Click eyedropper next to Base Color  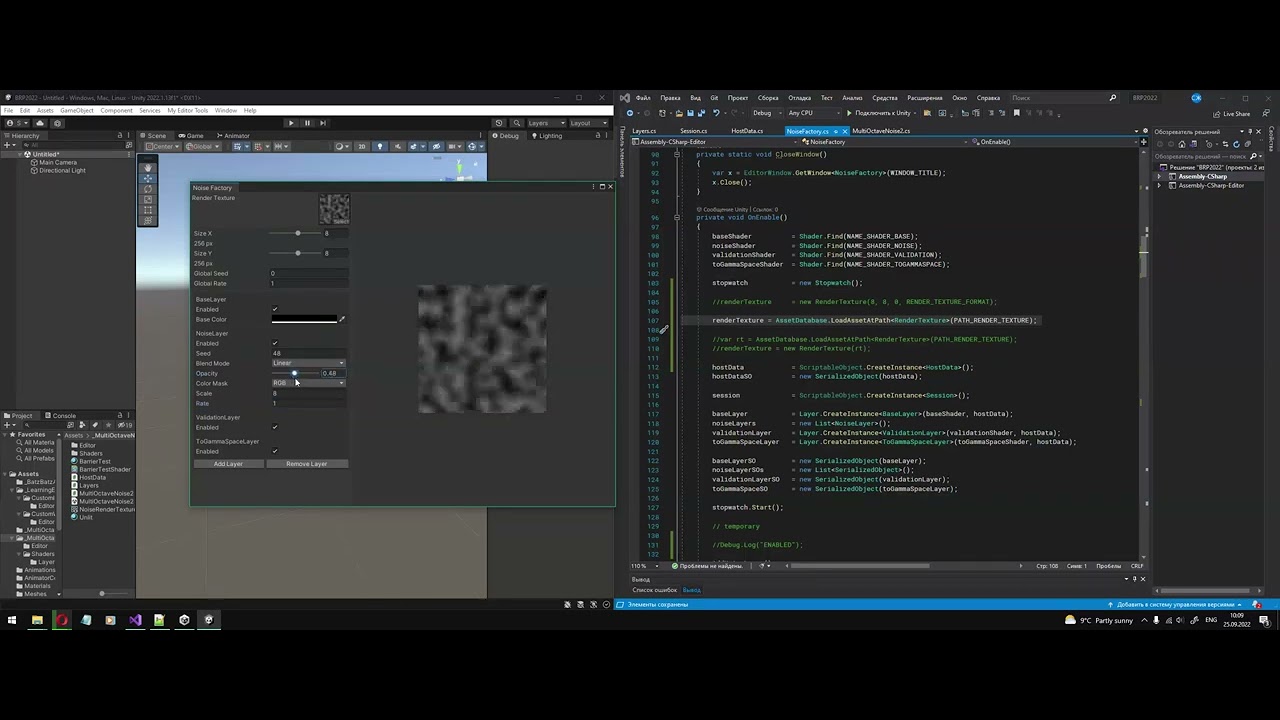pos(342,320)
